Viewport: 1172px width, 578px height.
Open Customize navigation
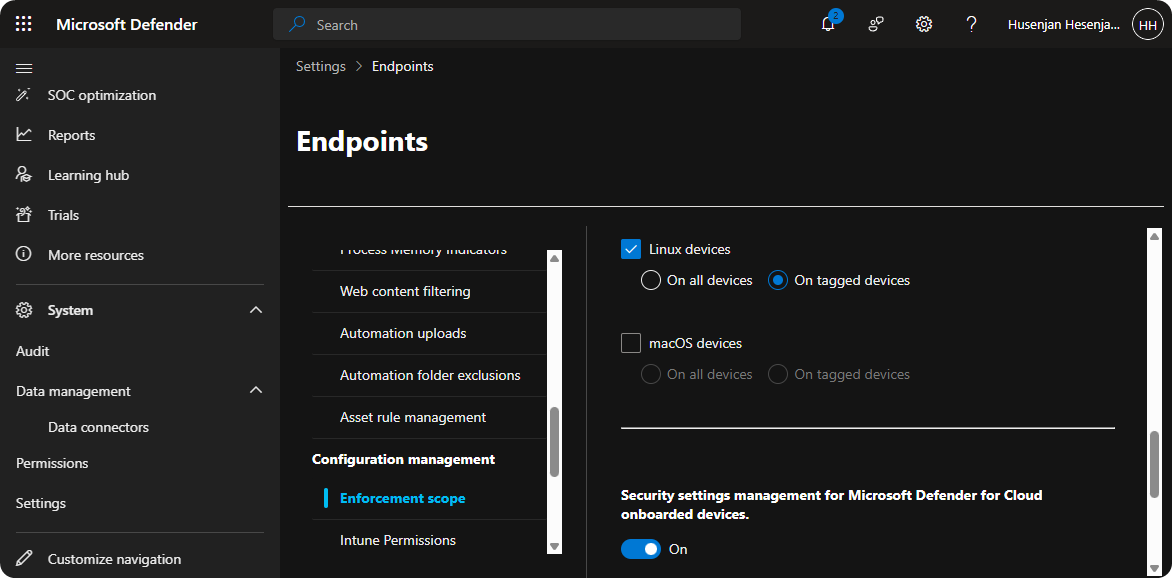click(x=114, y=559)
